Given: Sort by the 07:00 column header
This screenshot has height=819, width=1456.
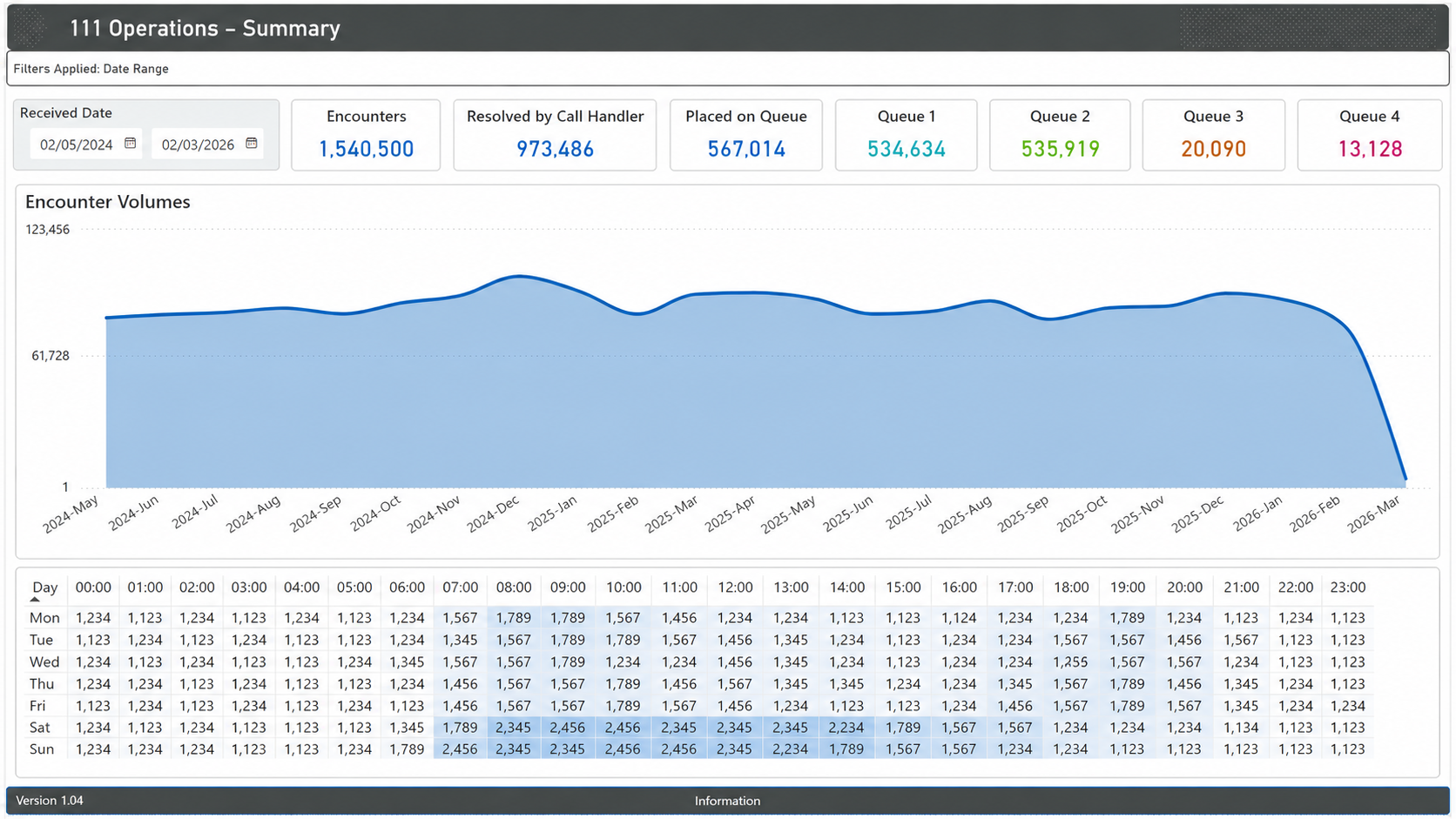Looking at the screenshot, I should pyautogui.click(x=460, y=587).
